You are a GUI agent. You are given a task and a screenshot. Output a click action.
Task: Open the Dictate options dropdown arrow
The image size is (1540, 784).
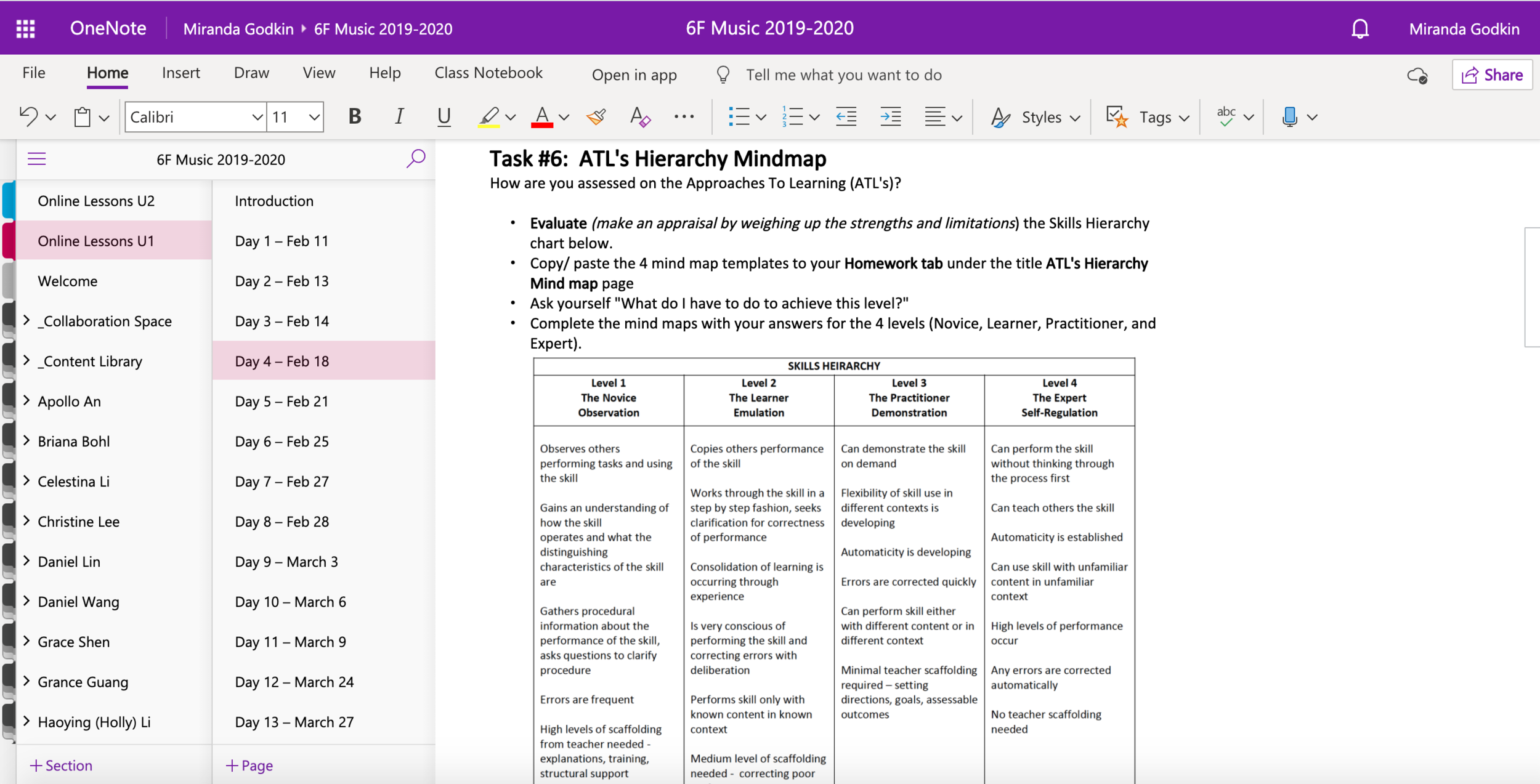pos(1312,117)
